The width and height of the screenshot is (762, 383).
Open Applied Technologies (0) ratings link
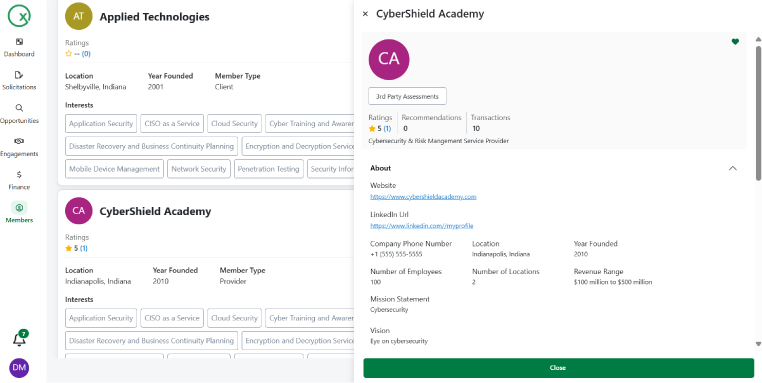(86, 54)
